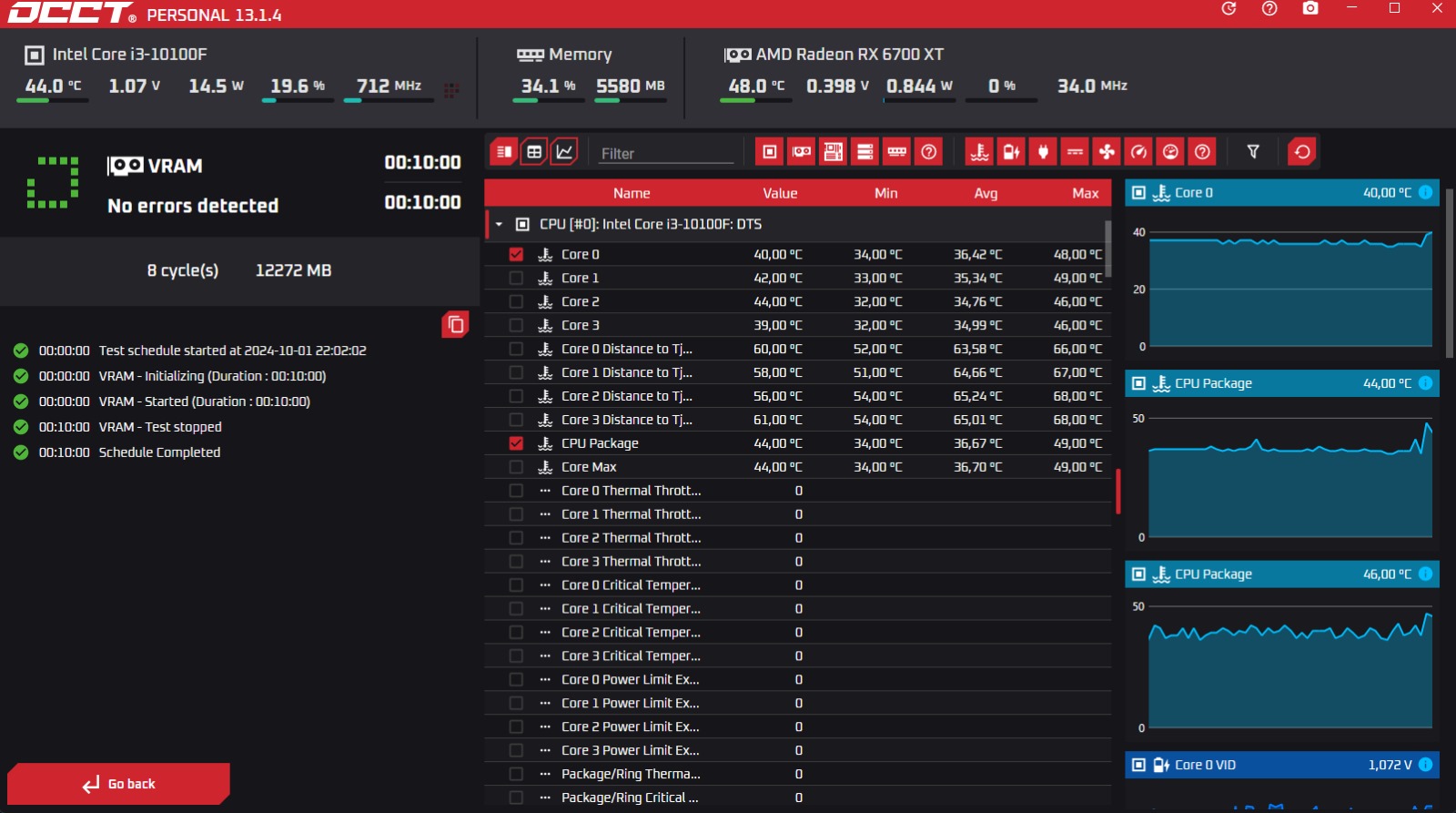Screen dimensions: 1456x813
Task: Click the CPU temperature reading 44.0 °C
Action: point(53,86)
